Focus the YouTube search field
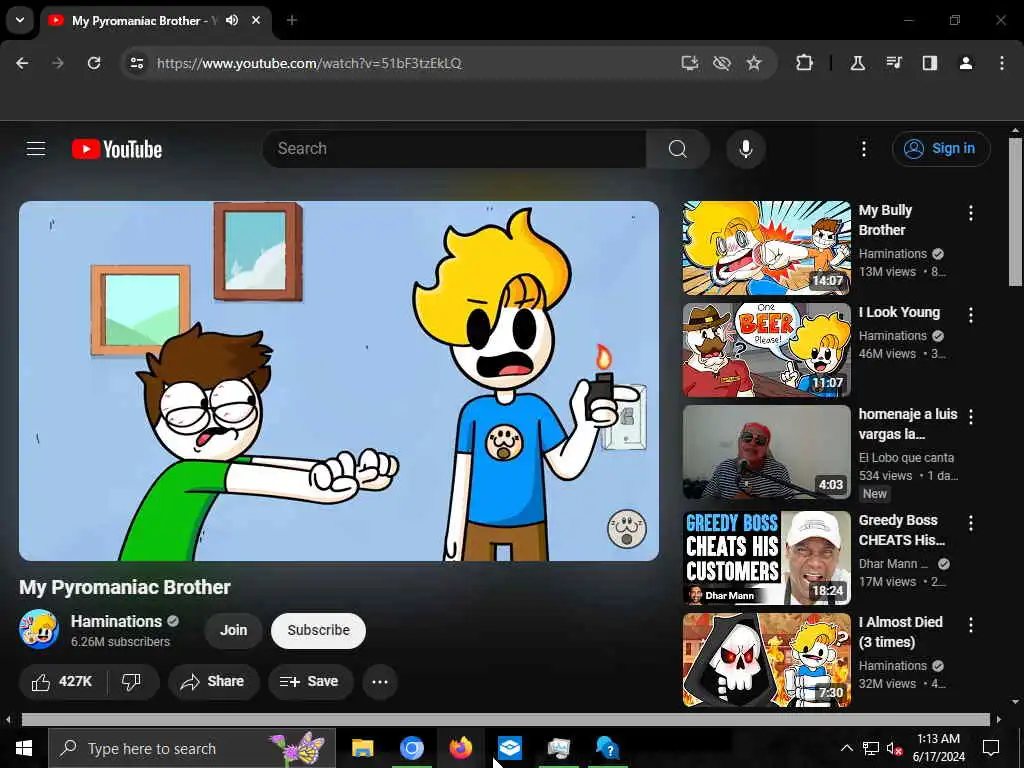 pos(455,149)
